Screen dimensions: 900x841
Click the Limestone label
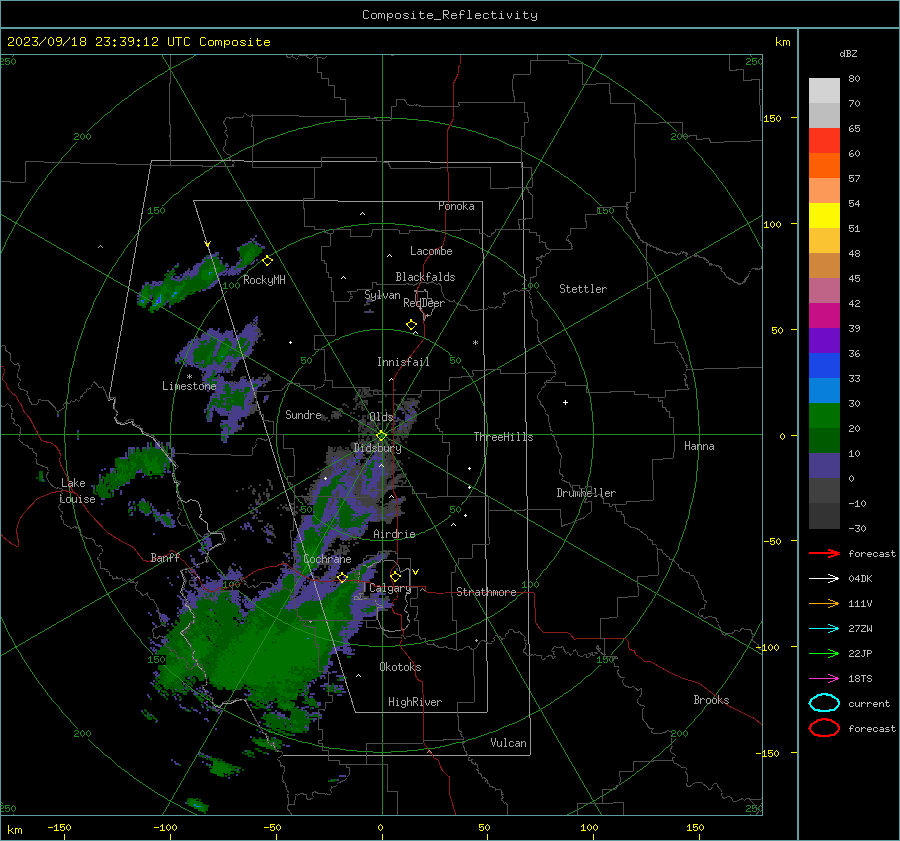pos(189,386)
